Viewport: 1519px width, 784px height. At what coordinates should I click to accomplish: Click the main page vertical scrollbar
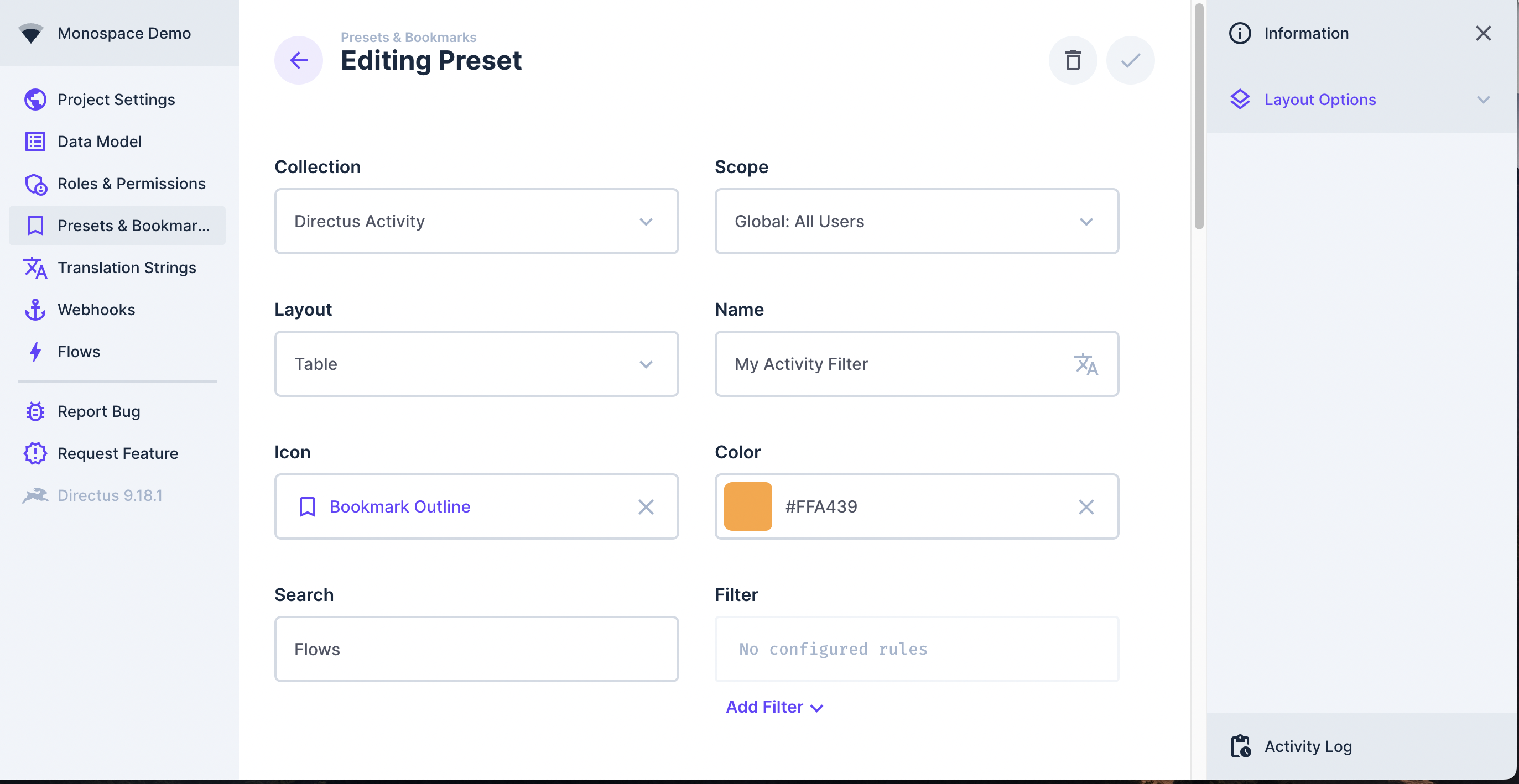tap(1198, 117)
